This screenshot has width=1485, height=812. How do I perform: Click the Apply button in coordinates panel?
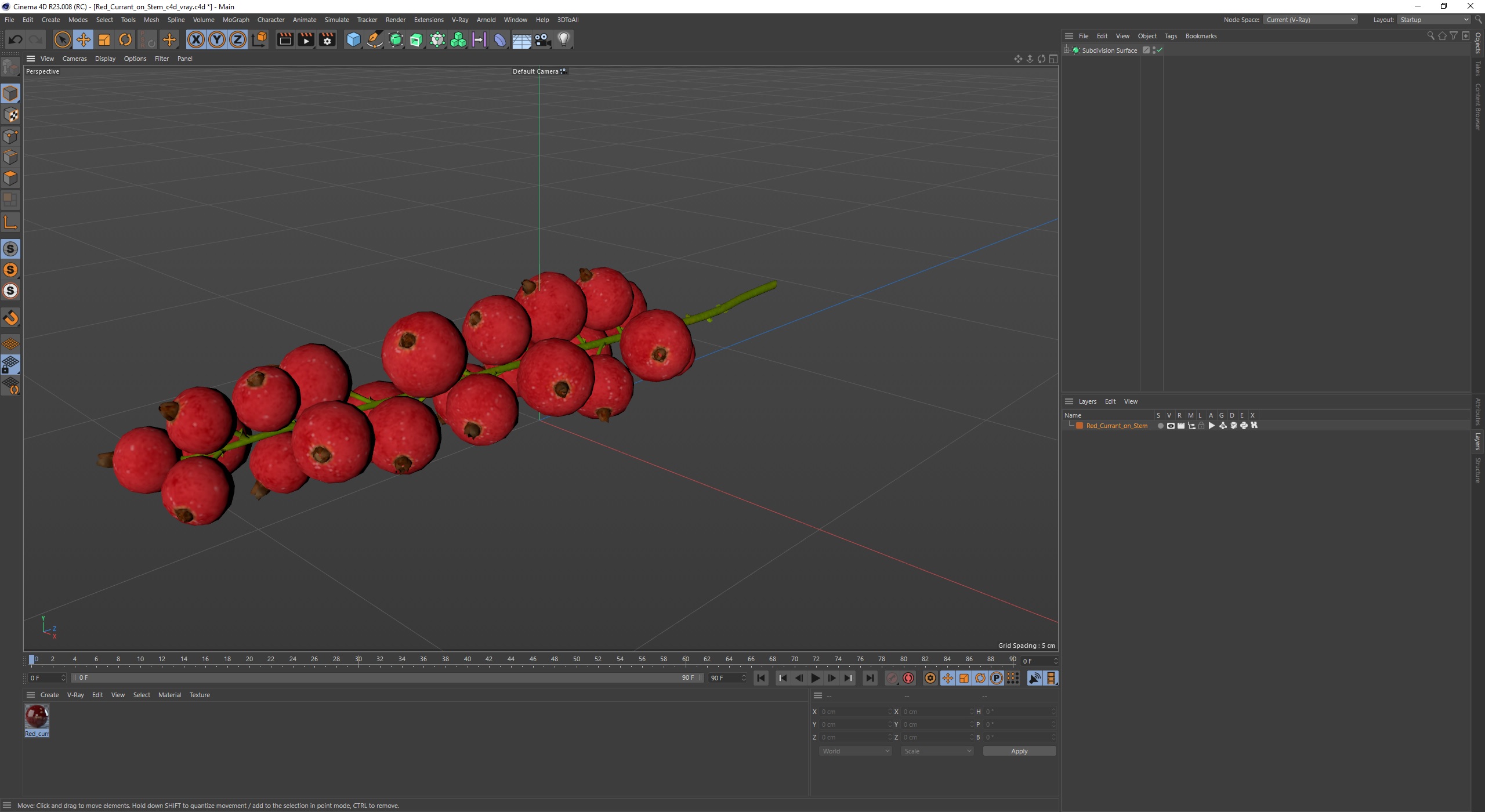[x=1018, y=750]
